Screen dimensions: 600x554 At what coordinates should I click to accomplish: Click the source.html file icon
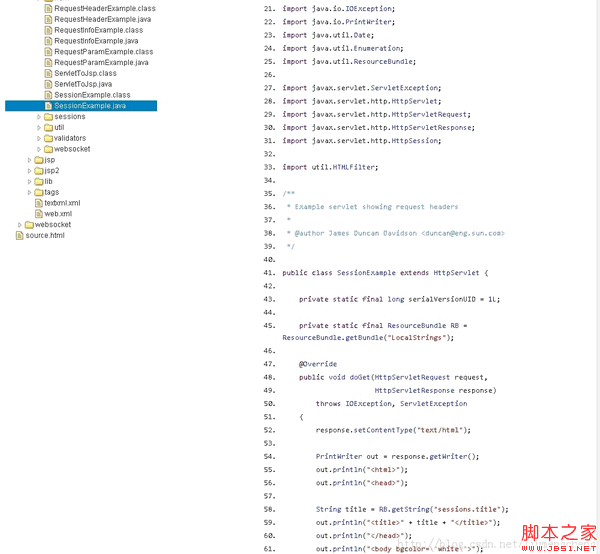(19, 235)
